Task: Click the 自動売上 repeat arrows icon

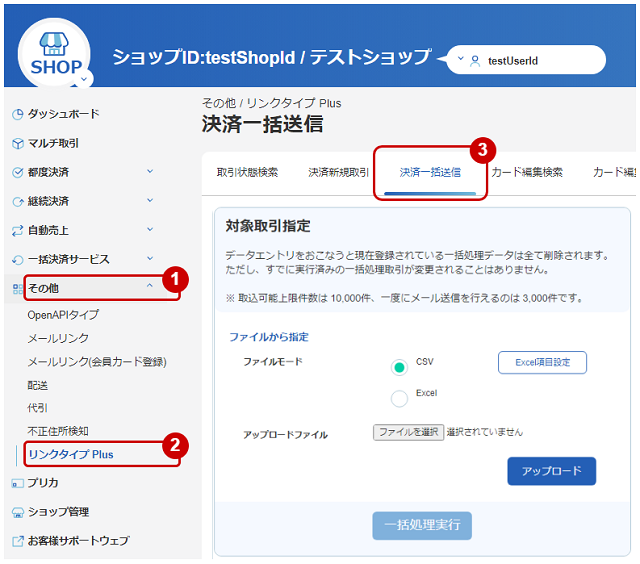Action: pyautogui.click(x=17, y=231)
